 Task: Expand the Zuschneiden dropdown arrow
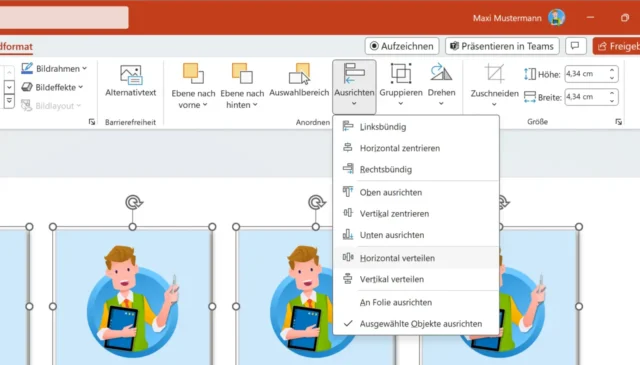point(494,105)
